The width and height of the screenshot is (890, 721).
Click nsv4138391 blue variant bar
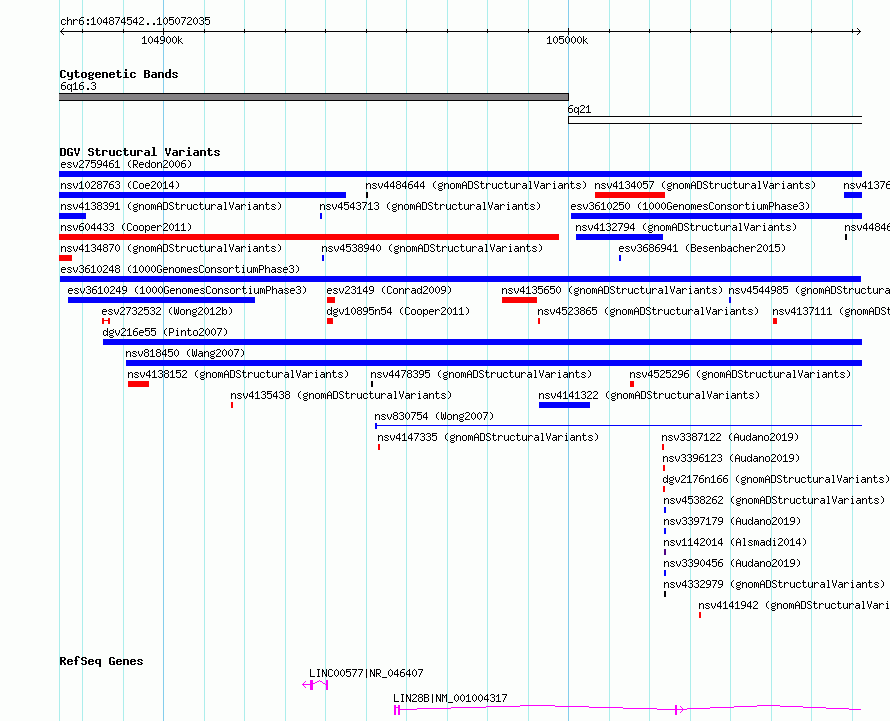[x=73, y=216]
